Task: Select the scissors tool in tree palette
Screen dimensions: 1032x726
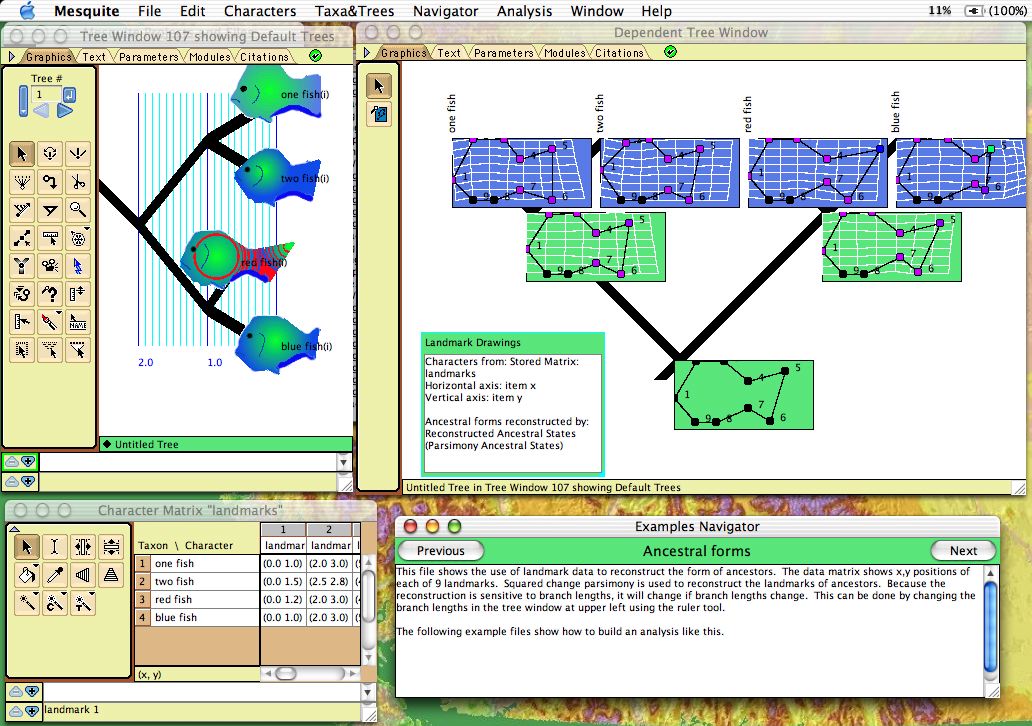Action: click(78, 182)
